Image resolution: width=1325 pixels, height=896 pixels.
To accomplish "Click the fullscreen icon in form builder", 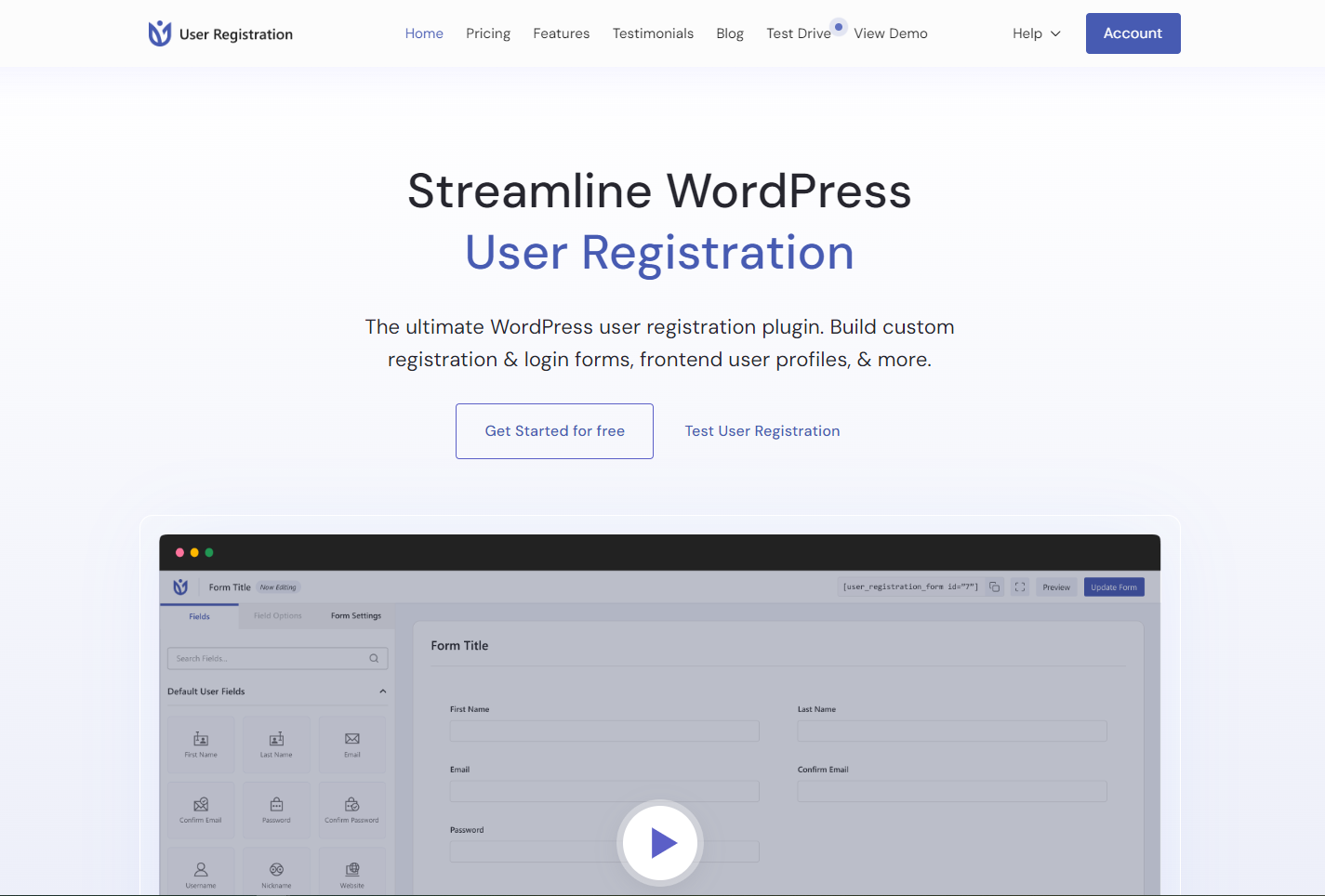I will click(x=1020, y=586).
